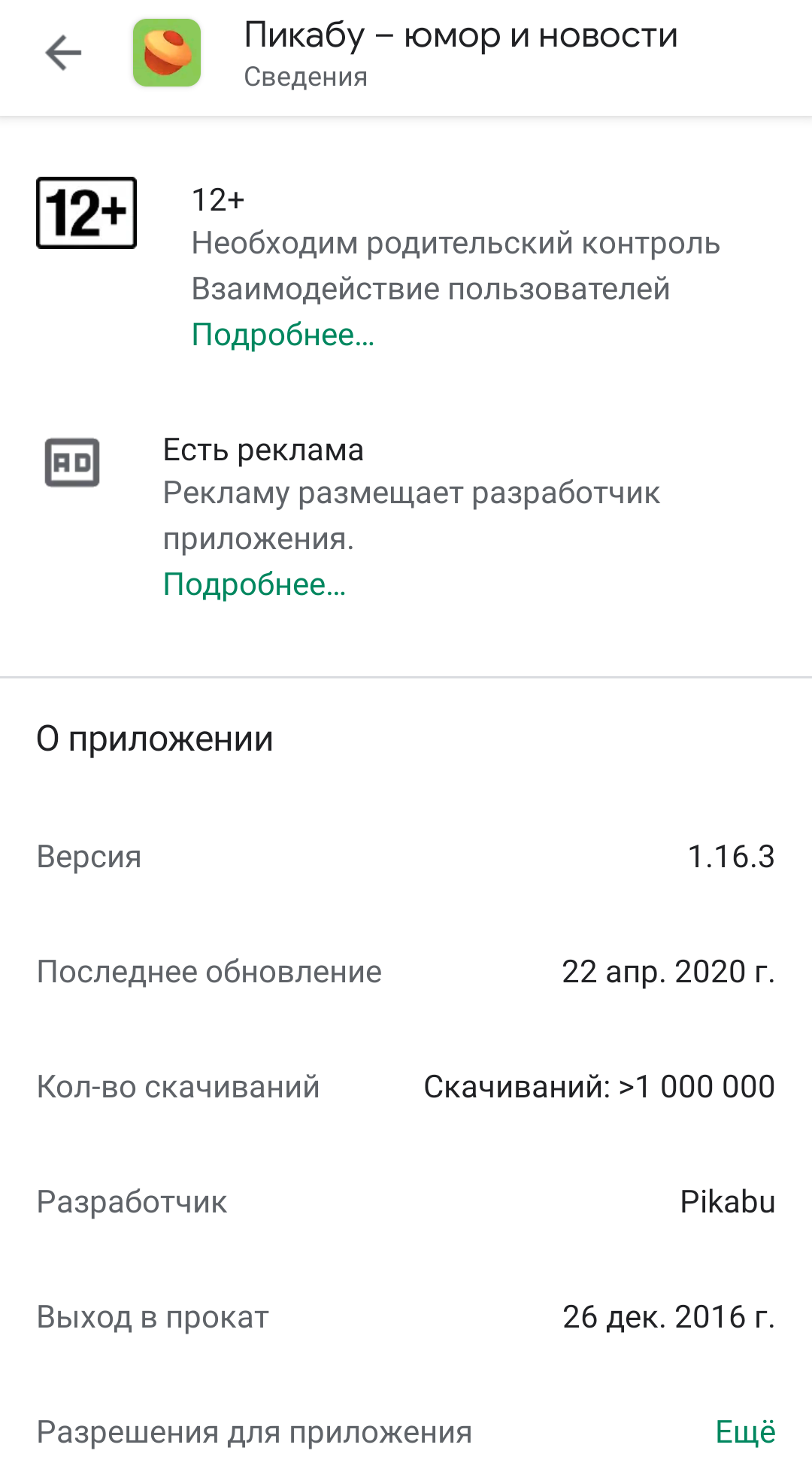Tap the update date "22 апр. 2020 г."
Image resolution: width=812 pixels, height=1481 pixels.
coord(668,972)
